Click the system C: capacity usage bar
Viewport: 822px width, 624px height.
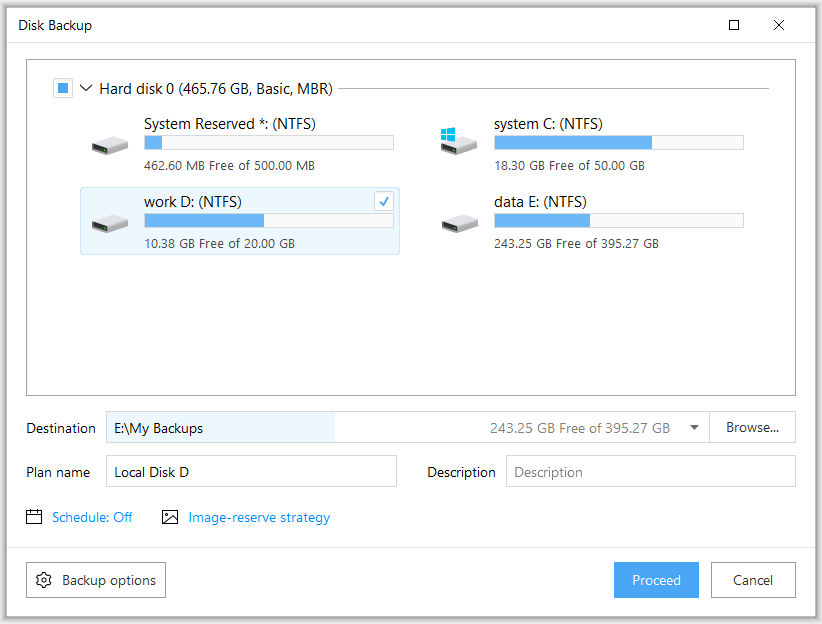[x=618, y=142]
